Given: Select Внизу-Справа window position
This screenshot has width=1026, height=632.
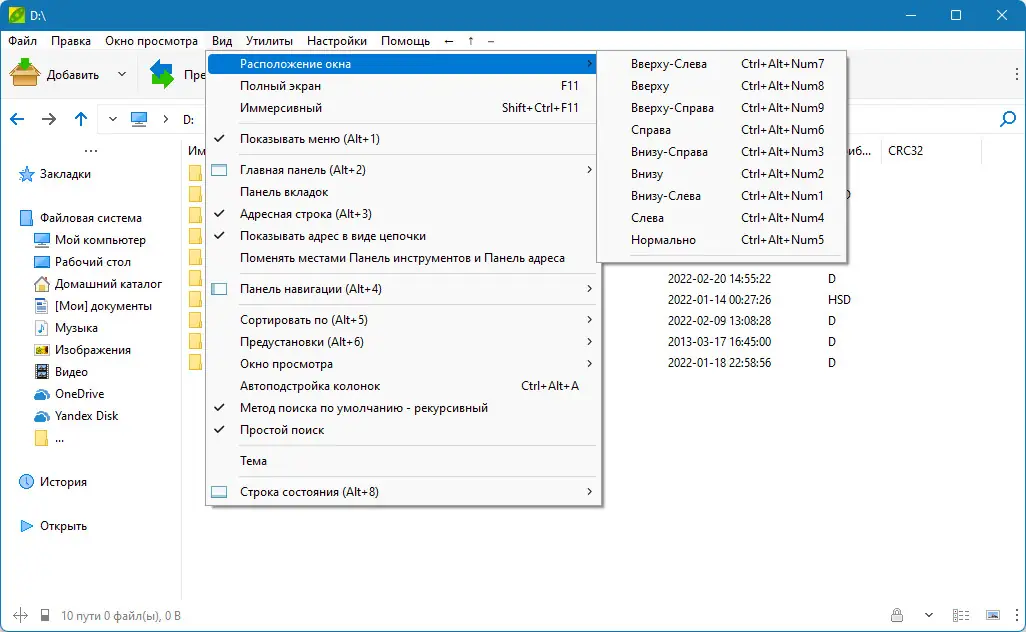Looking at the screenshot, I should coord(722,152).
